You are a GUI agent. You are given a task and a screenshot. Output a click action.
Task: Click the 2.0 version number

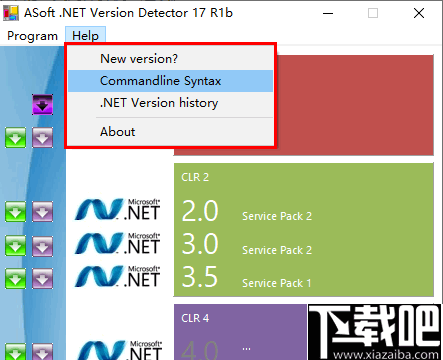tap(200, 211)
